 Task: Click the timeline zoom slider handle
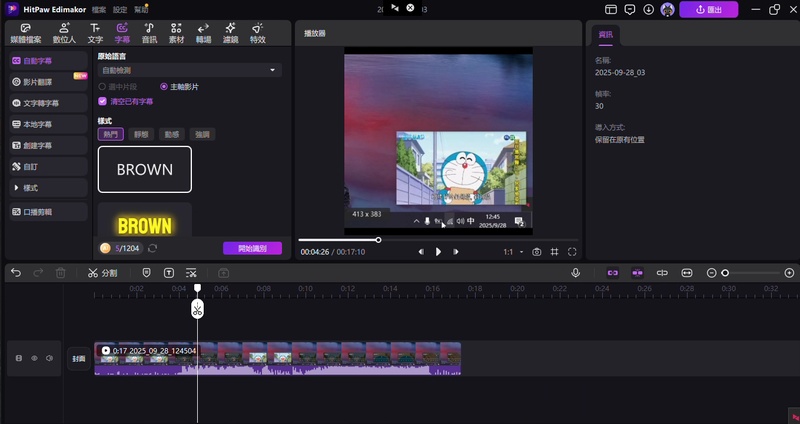click(726, 272)
